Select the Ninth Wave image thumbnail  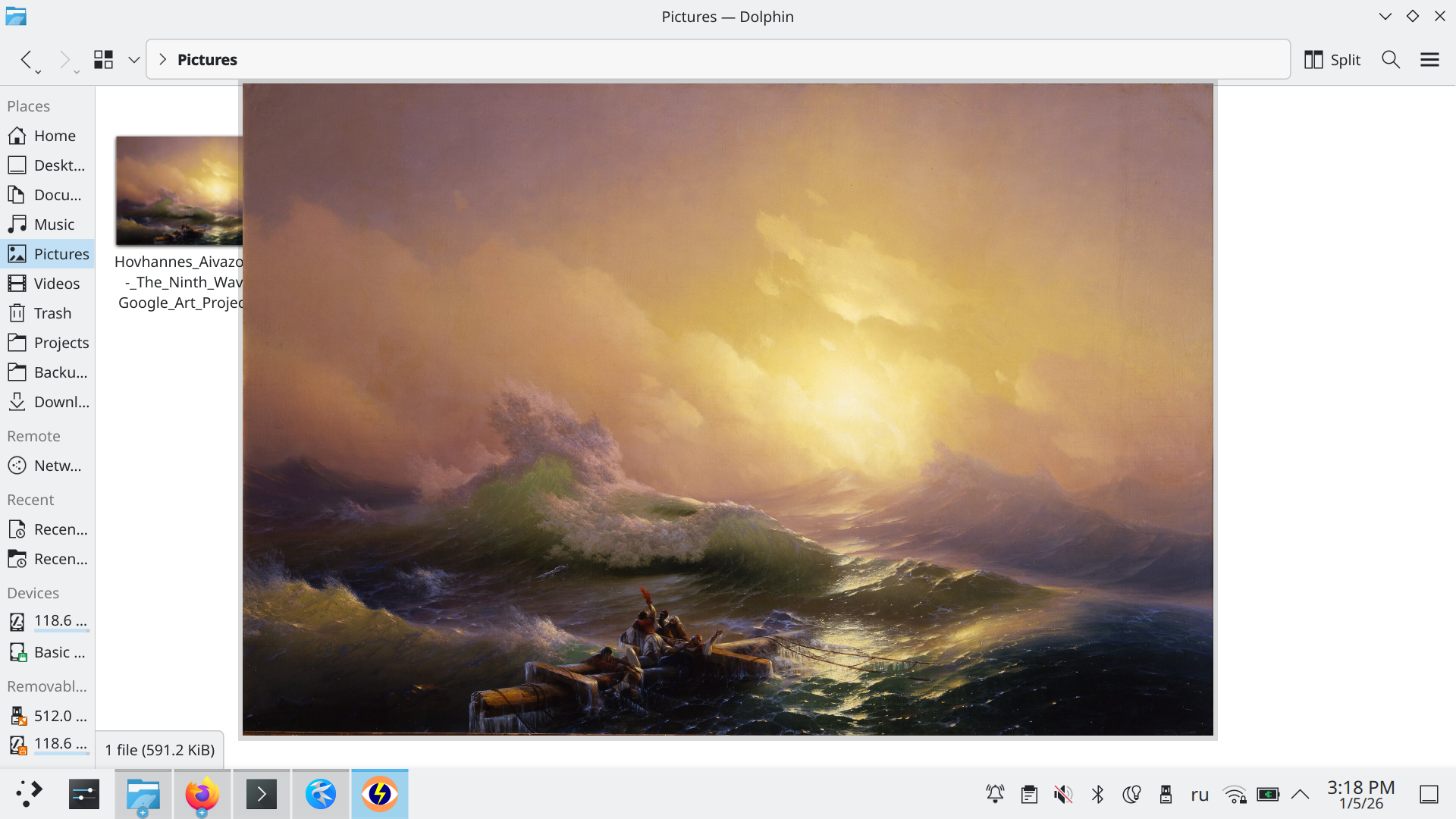[179, 191]
